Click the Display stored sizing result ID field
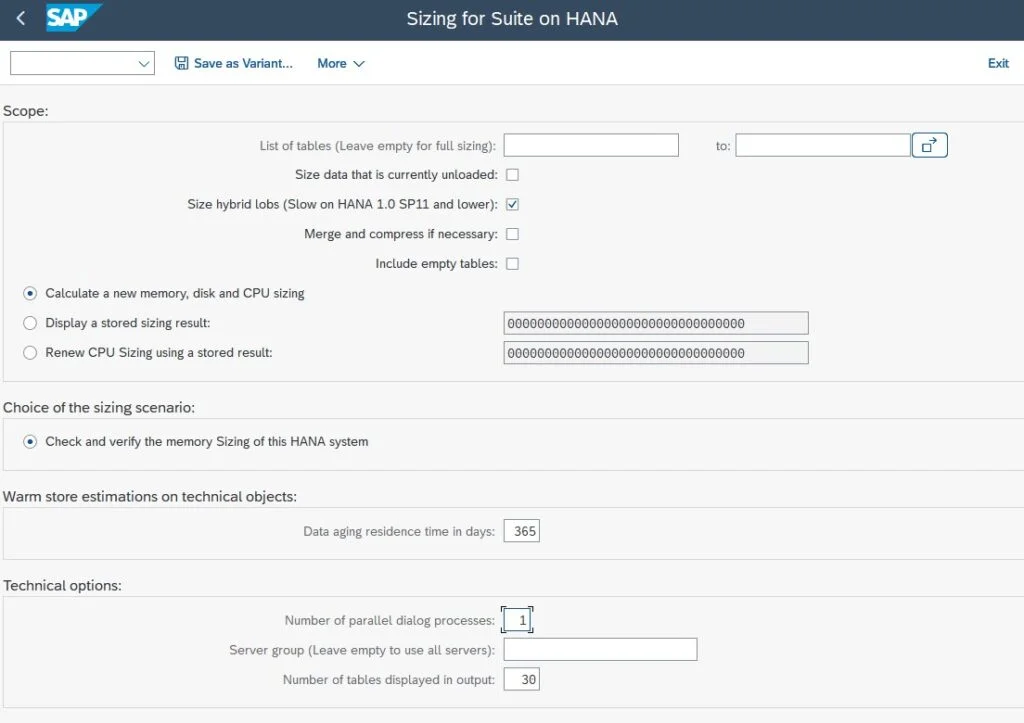The image size is (1024, 723). (656, 323)
